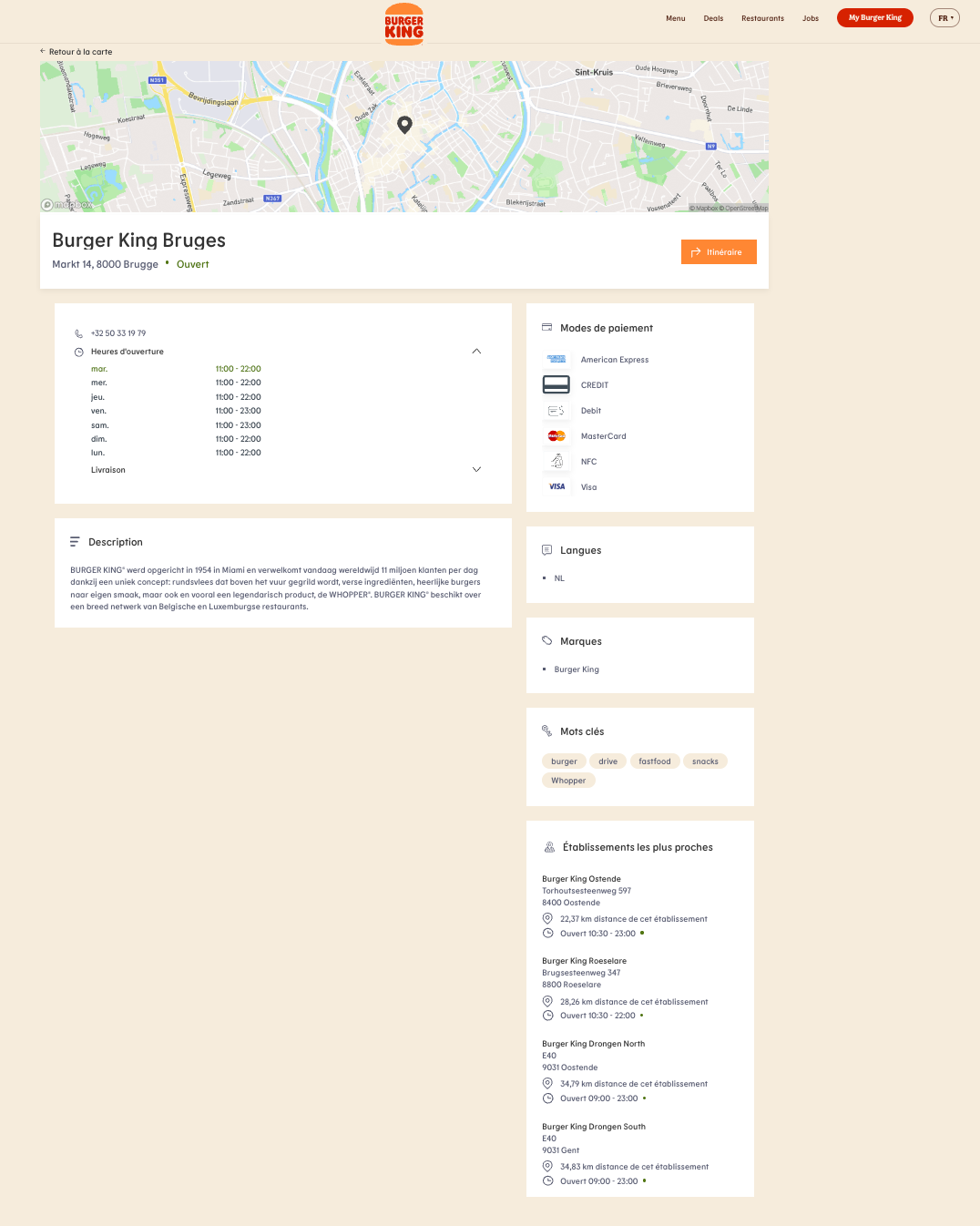The width and height of the screenshot is (980, 1226).
Task: Click the Description lines icon
Action: point(75,542)
